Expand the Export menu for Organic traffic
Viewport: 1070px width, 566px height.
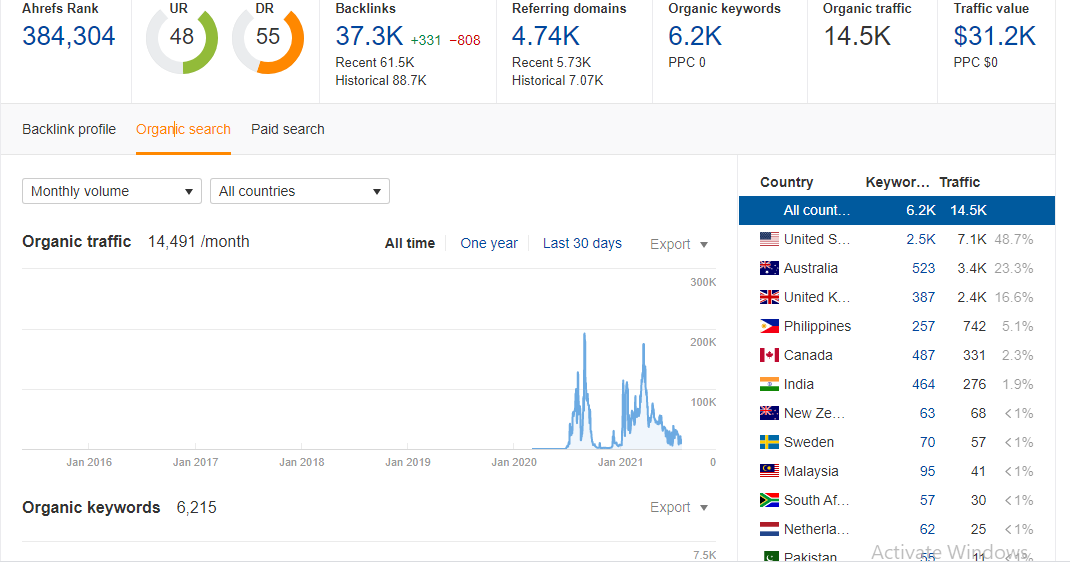click(679, 244)
